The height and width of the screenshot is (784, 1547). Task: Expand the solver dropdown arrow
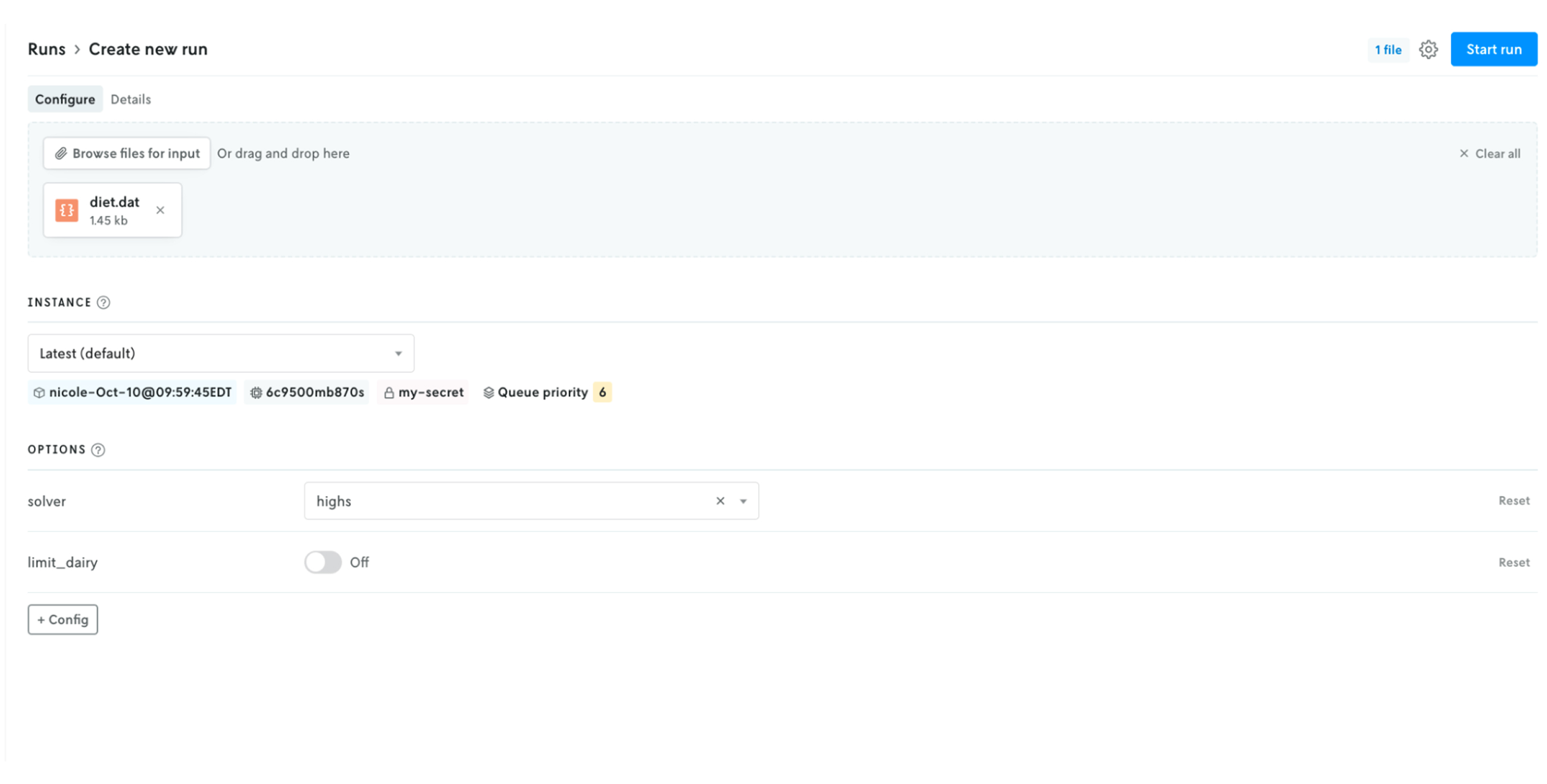click(743, 501)
